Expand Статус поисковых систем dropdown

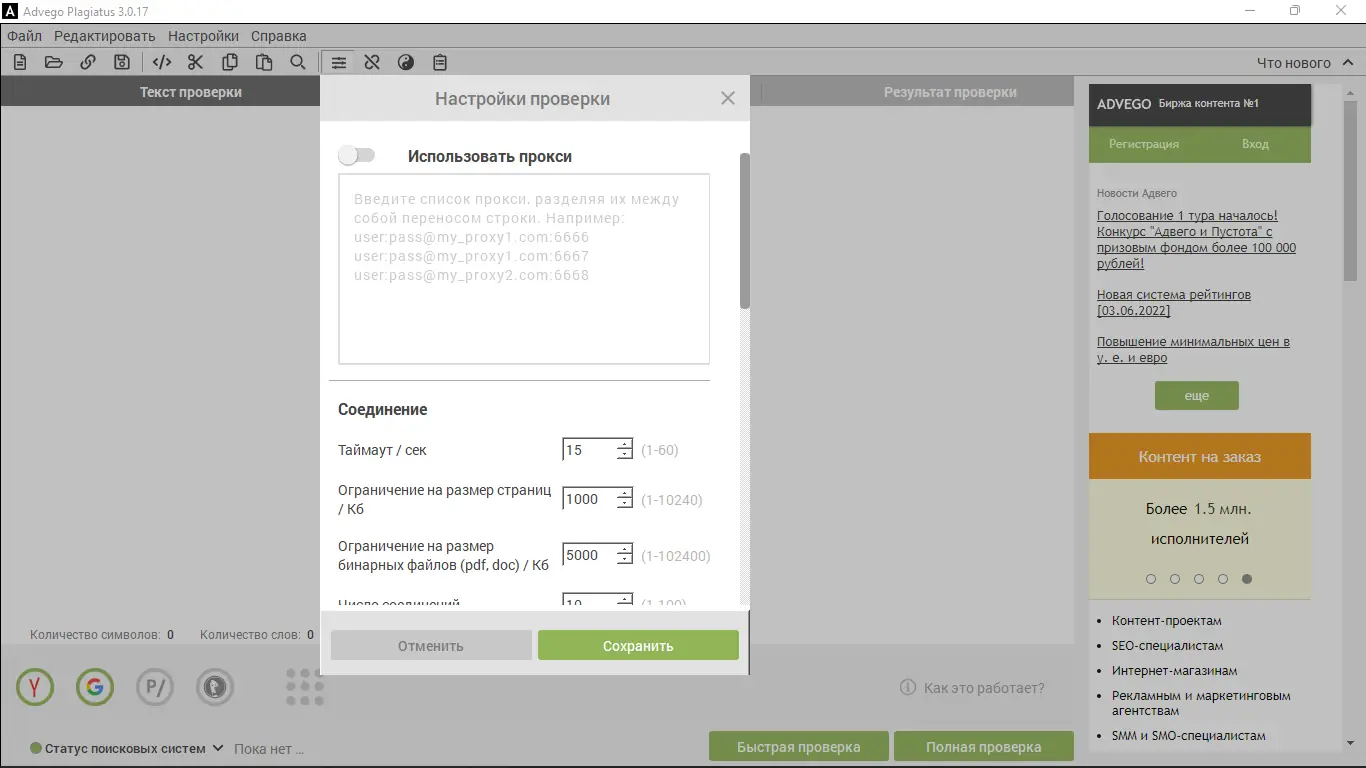218,748
